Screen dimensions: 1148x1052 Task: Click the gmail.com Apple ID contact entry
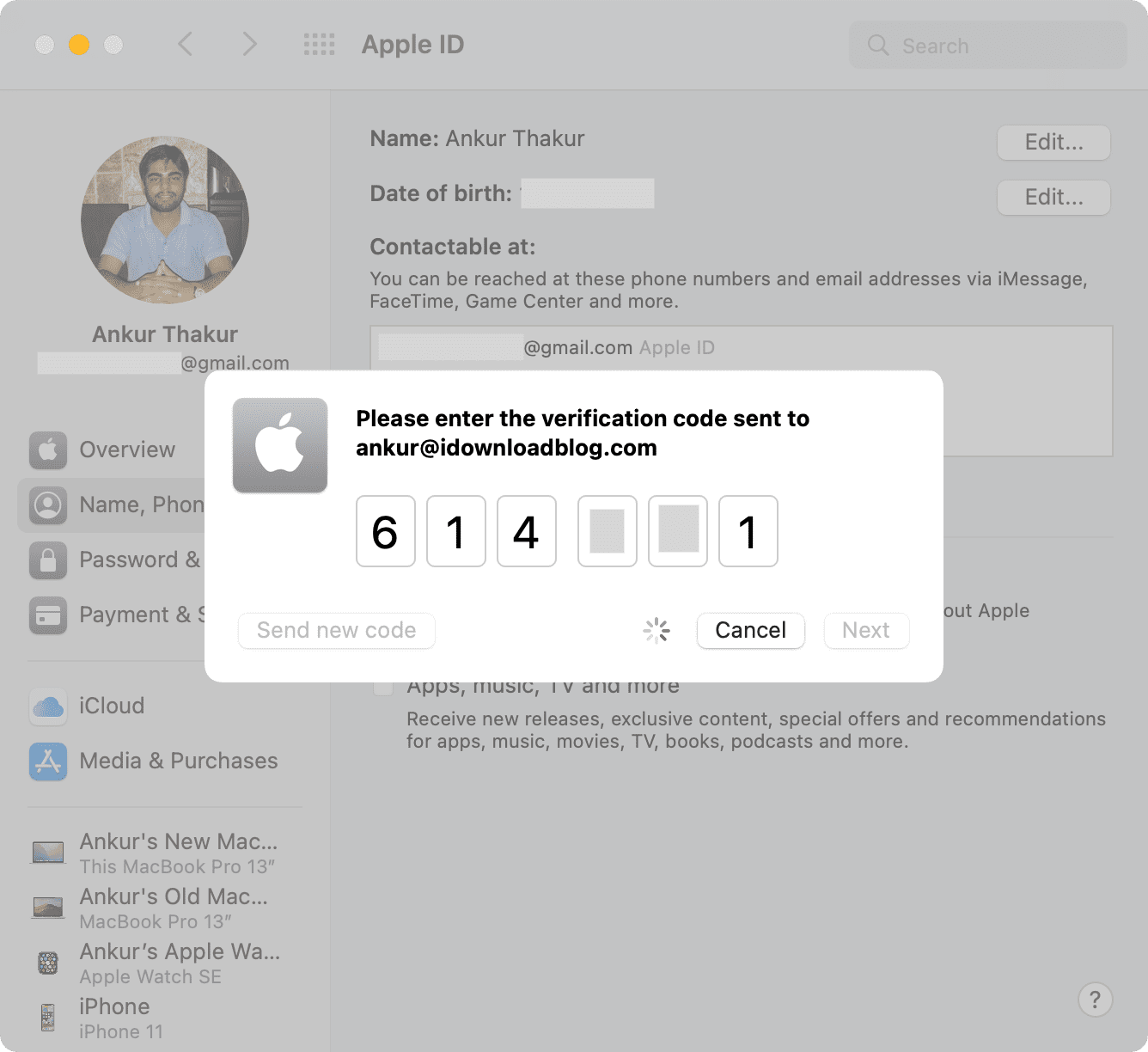point(547,347)
